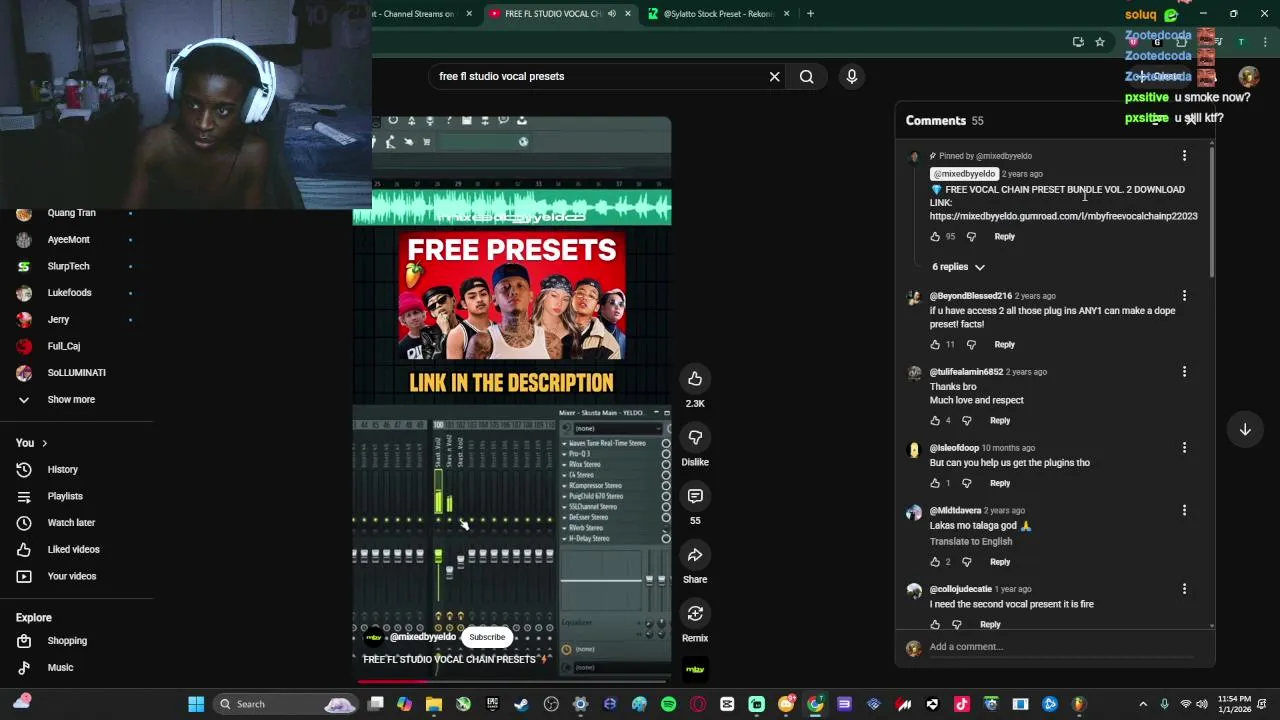Viewport: 1280px width, 720px height.
Task: Open options menu for @Mldtdavera comment
Action: (x=1184, y=511)
